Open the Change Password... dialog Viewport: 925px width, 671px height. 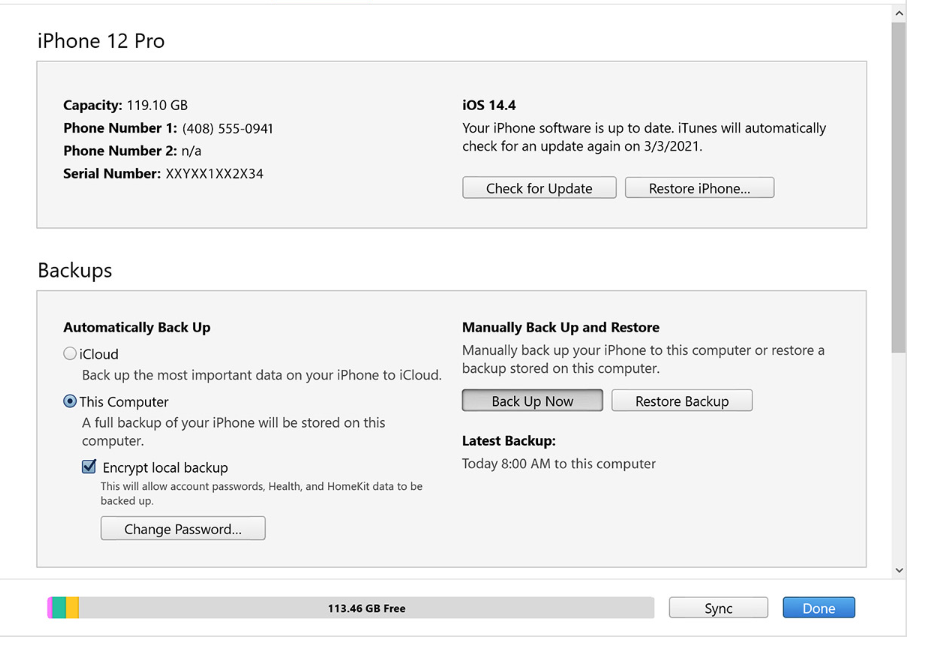[183, 529]
